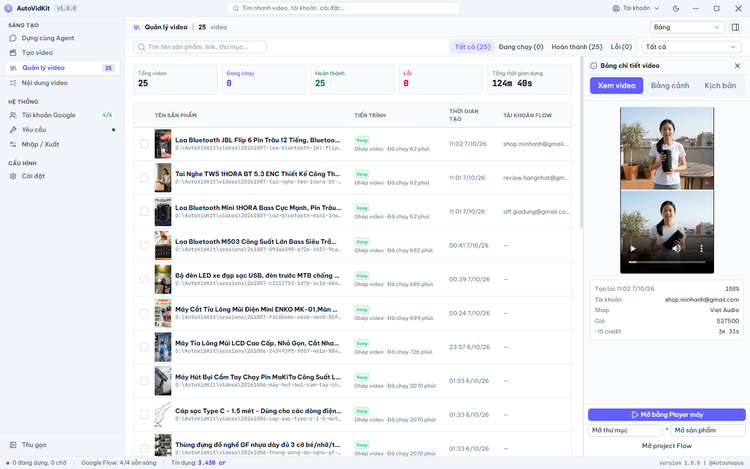Click Mở sản phẩm button
Image resolution: width=750 pixels, height=469 pixels.
pos(708,430)
